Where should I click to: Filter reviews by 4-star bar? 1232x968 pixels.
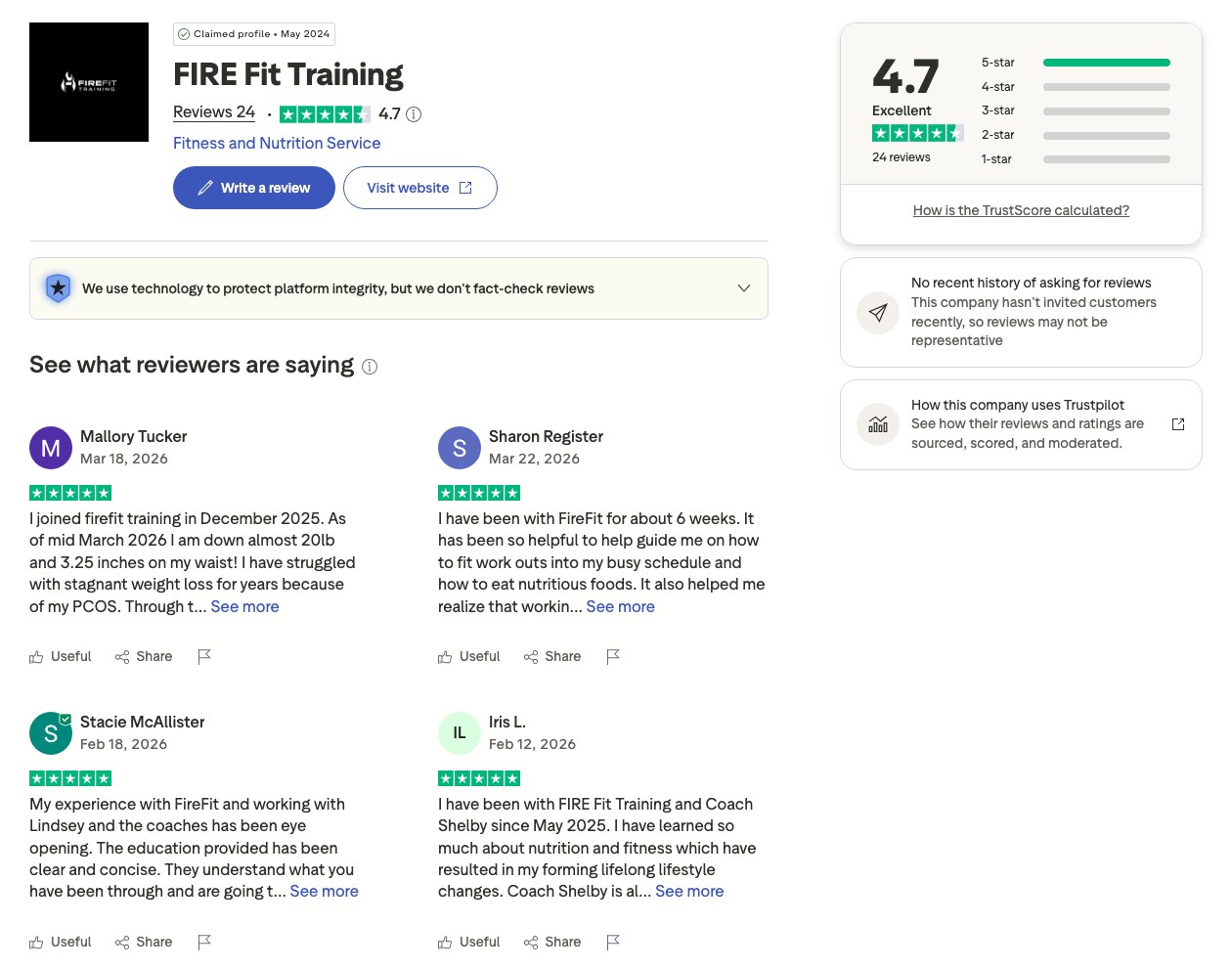click(1107, 87)
